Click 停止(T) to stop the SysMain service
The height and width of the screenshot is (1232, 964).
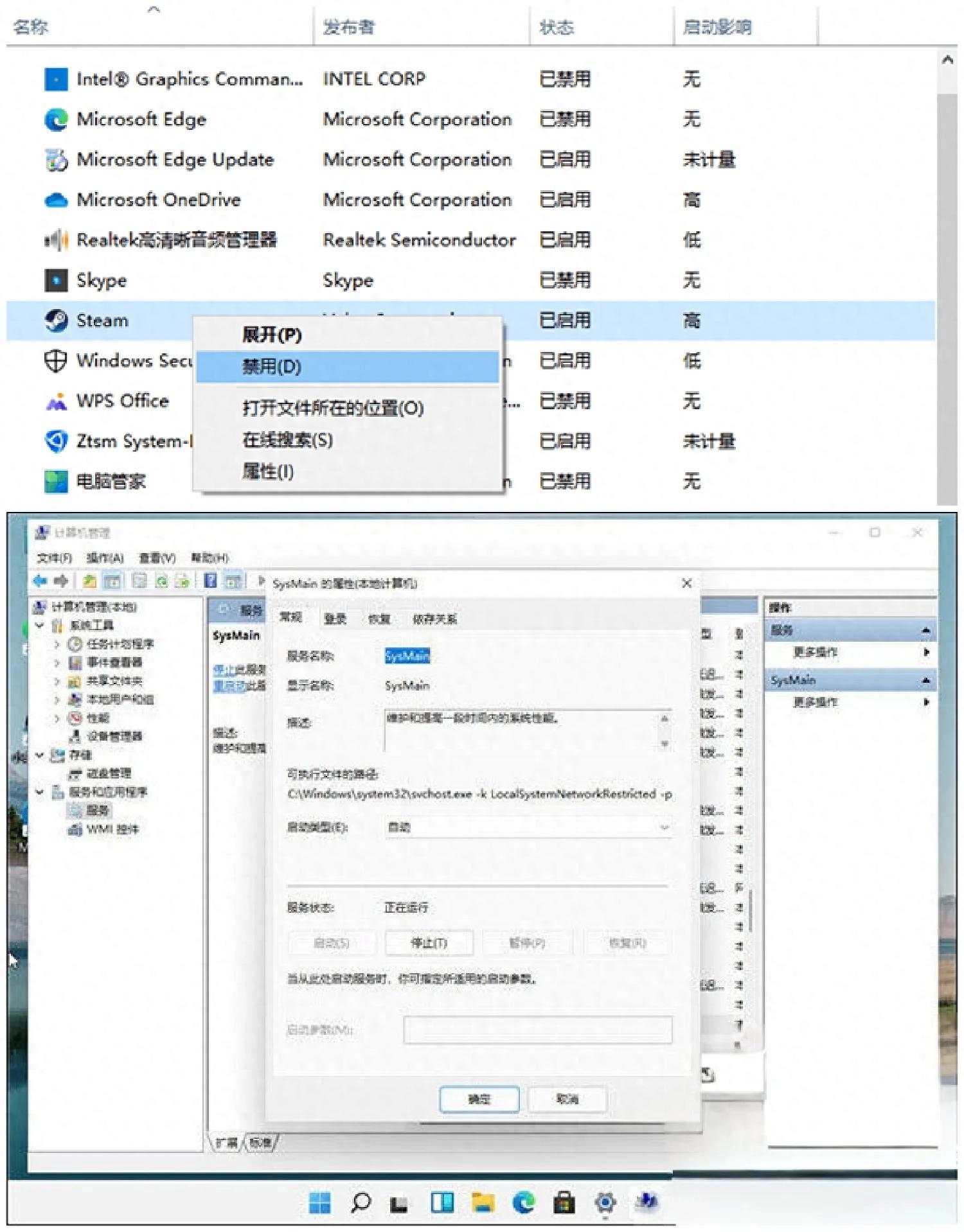pos(429,943)
